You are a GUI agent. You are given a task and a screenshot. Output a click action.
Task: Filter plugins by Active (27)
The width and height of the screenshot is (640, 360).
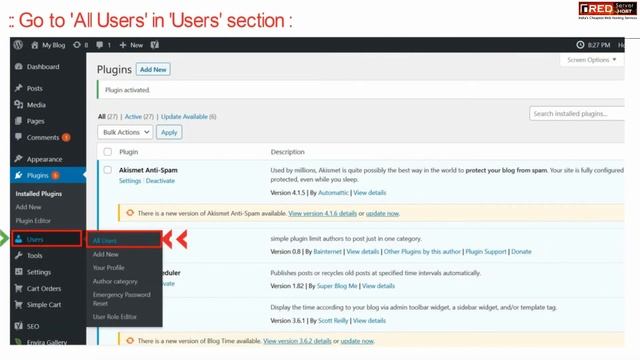139,117
